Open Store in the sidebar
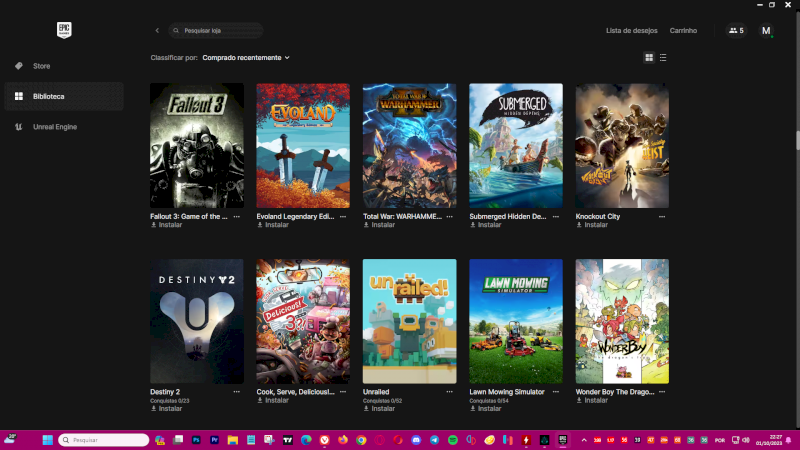This screenshot has height=450, width=800. click(41, 66)
